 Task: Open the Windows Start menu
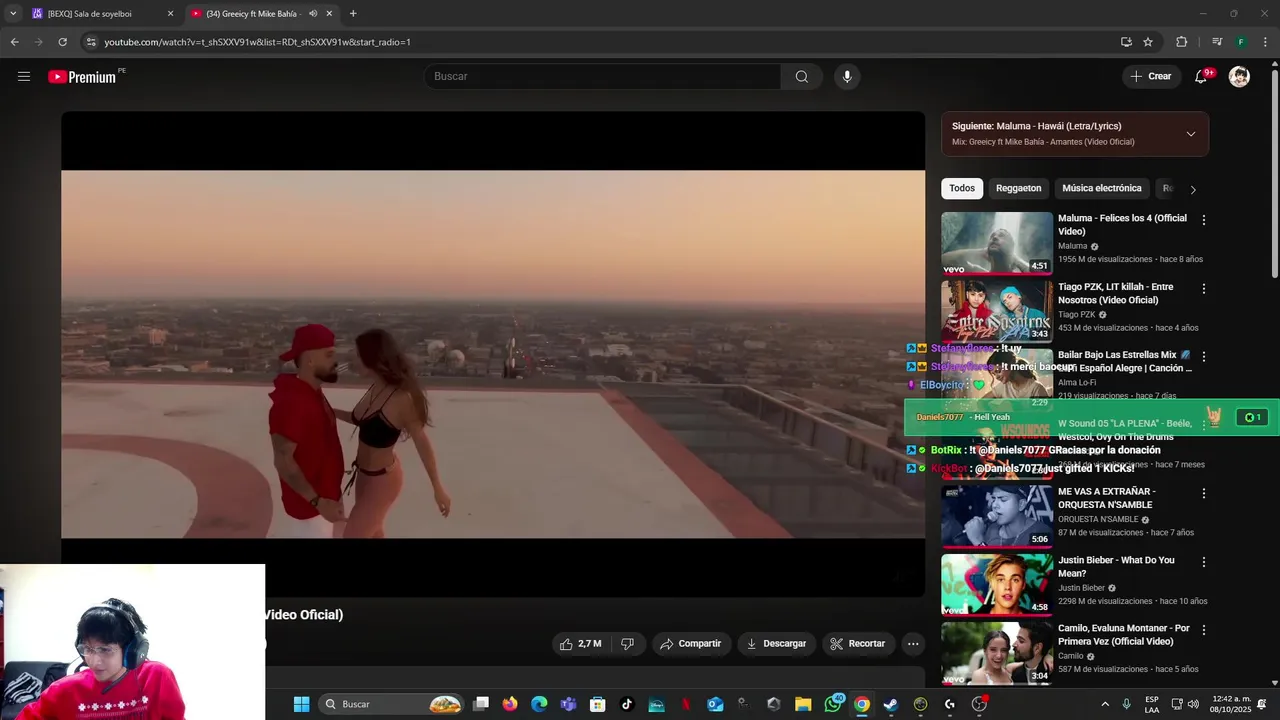tap(301, 704)
